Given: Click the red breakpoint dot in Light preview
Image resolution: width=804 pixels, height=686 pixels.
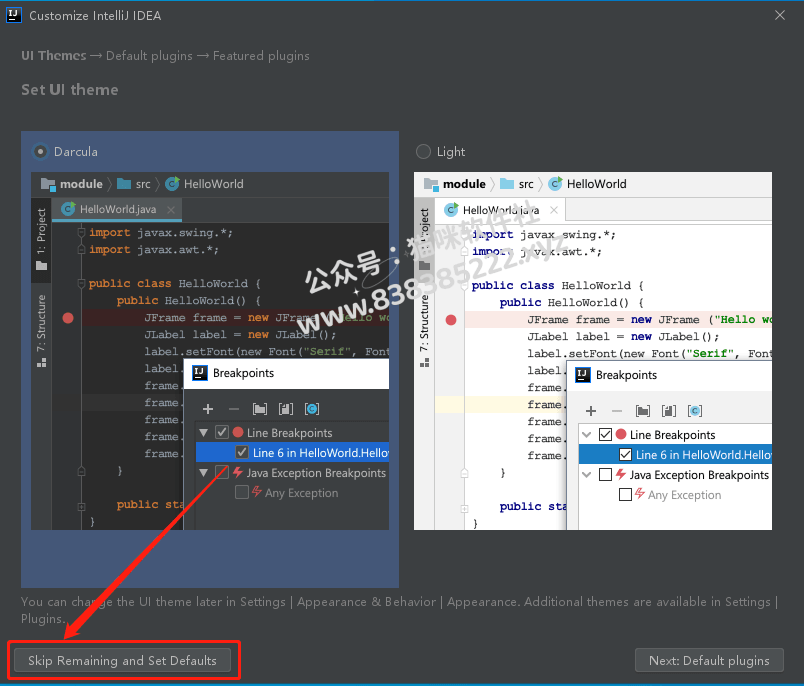Looking at the screenshot, I should click(451, 320).
